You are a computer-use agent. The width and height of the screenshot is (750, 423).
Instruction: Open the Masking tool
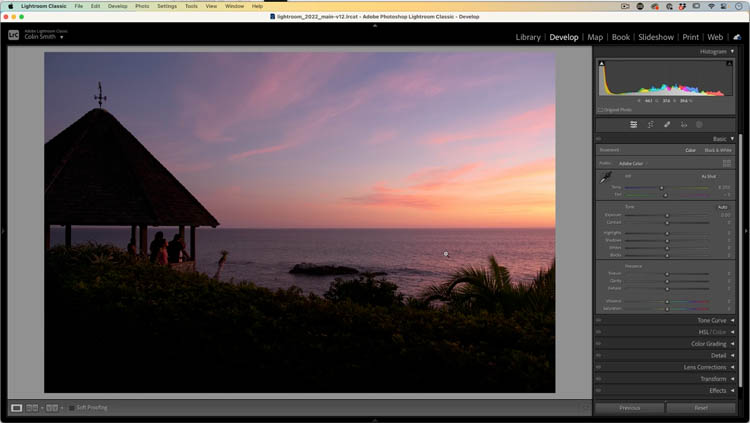699,125
